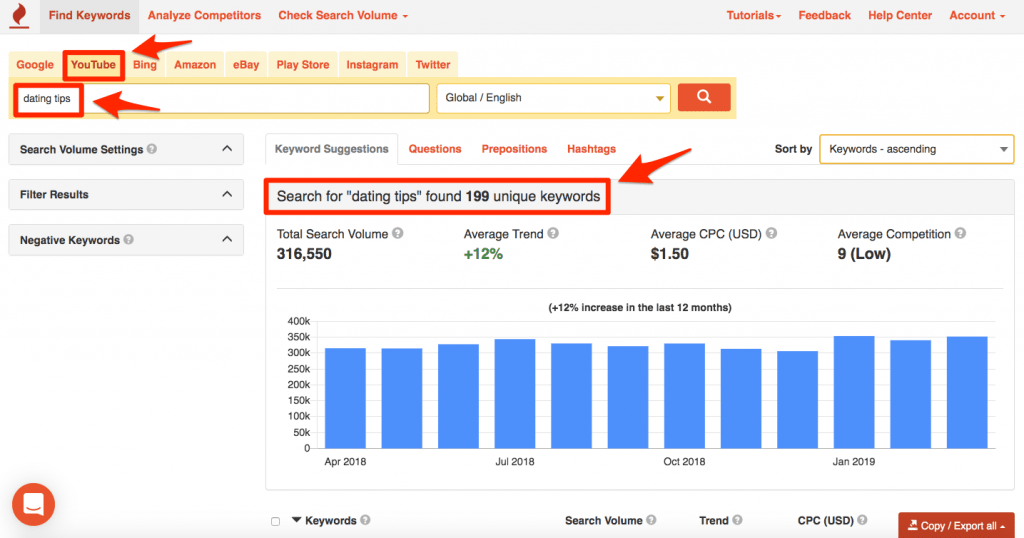
Task: Go to Analyze Competitors
Action: [204, 15]
